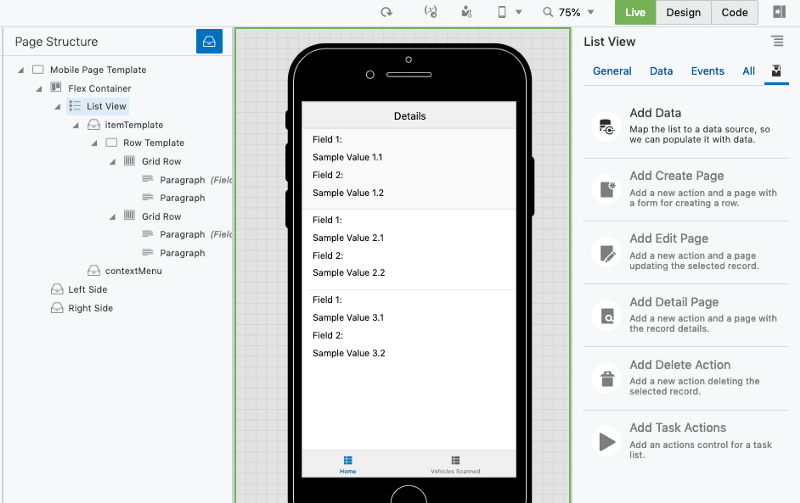Open the 75% zoom level dropdown
This screenshot has width=800, height=503.
(x=569, y=12)
